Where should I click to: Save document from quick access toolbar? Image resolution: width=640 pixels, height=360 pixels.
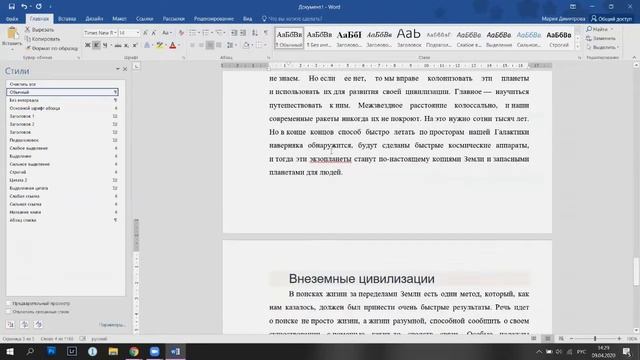point(11,7)
